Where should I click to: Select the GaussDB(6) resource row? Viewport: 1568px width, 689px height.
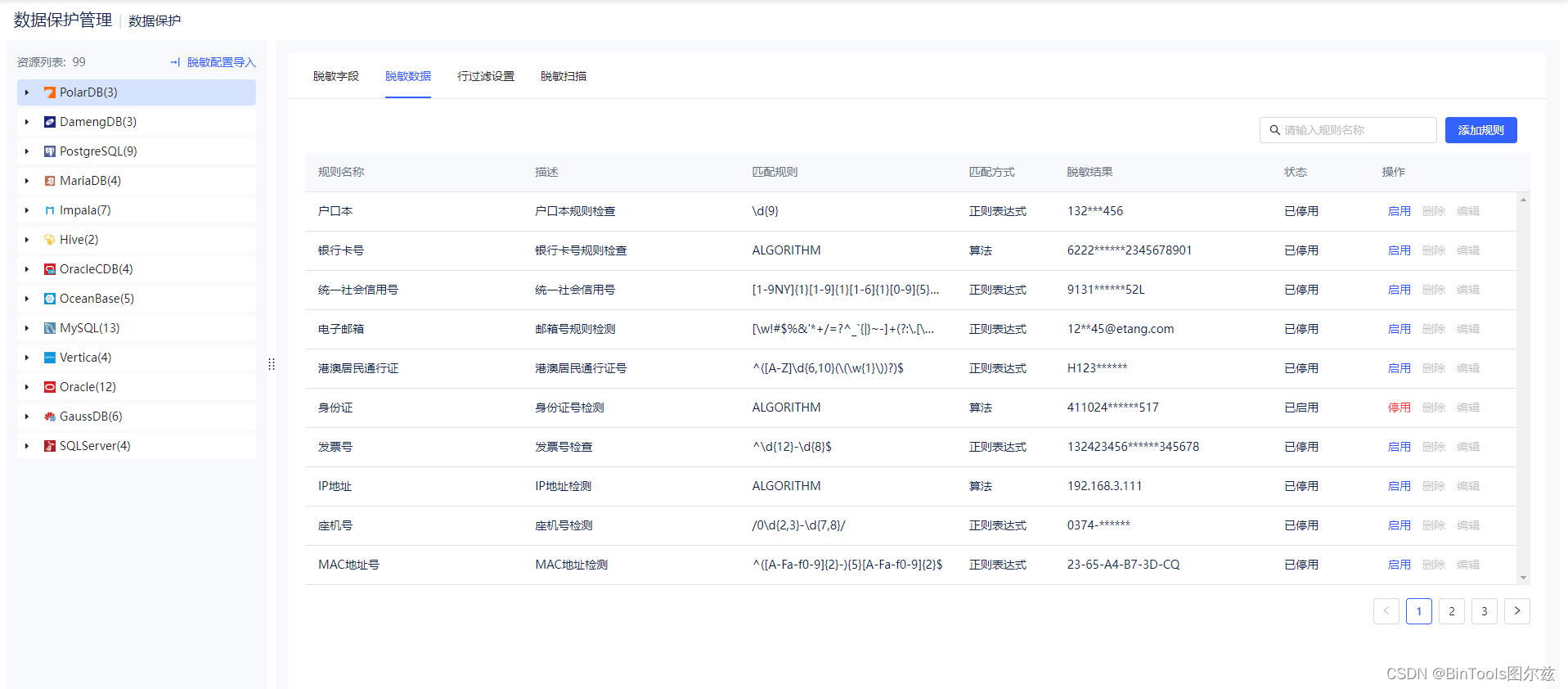click(x=137, y=417)
